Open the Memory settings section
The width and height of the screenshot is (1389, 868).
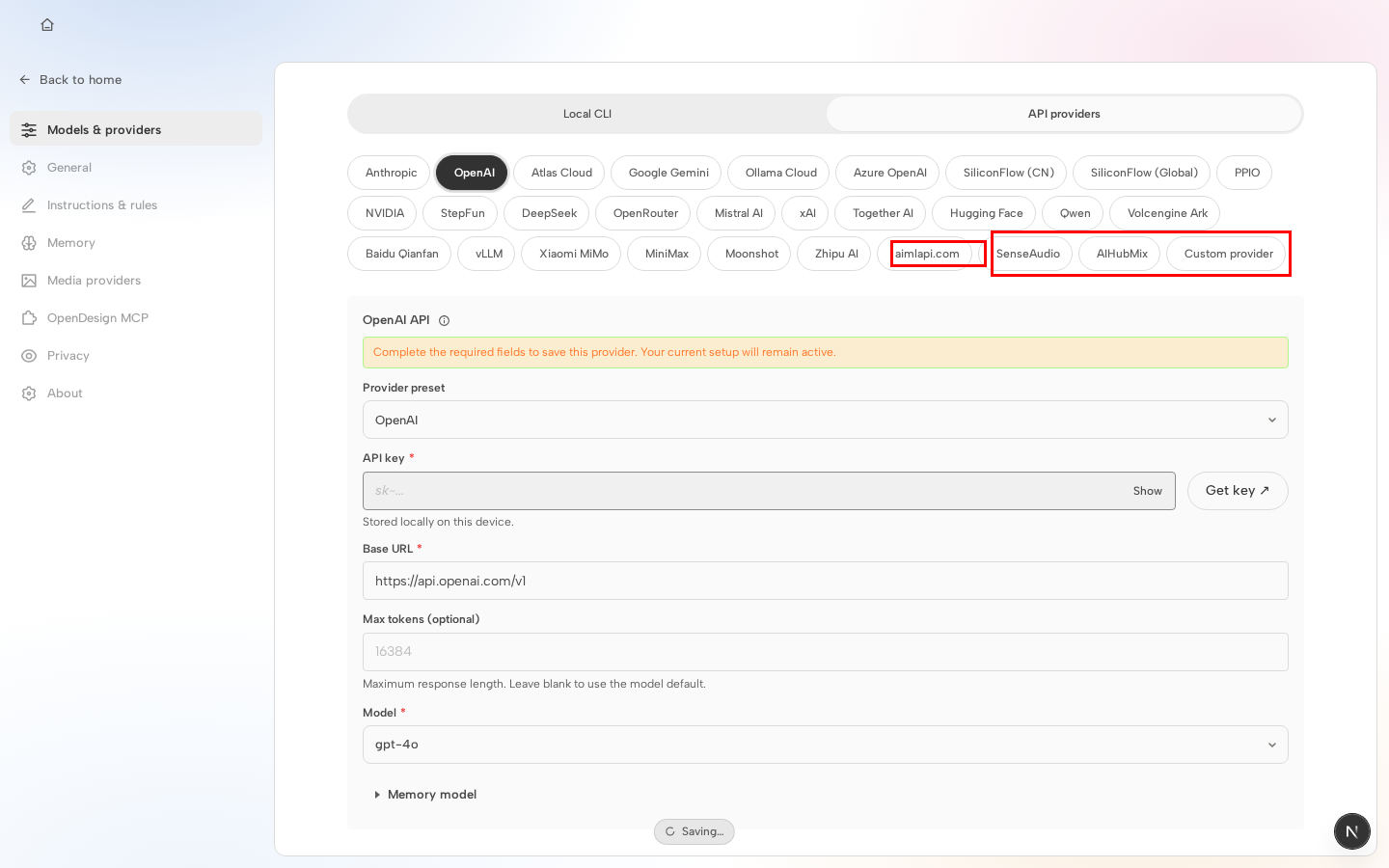(x=136, y=243)
